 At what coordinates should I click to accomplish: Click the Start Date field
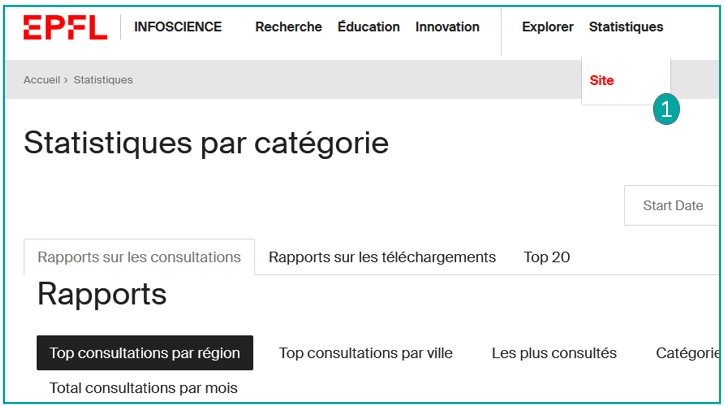(672, 205)
